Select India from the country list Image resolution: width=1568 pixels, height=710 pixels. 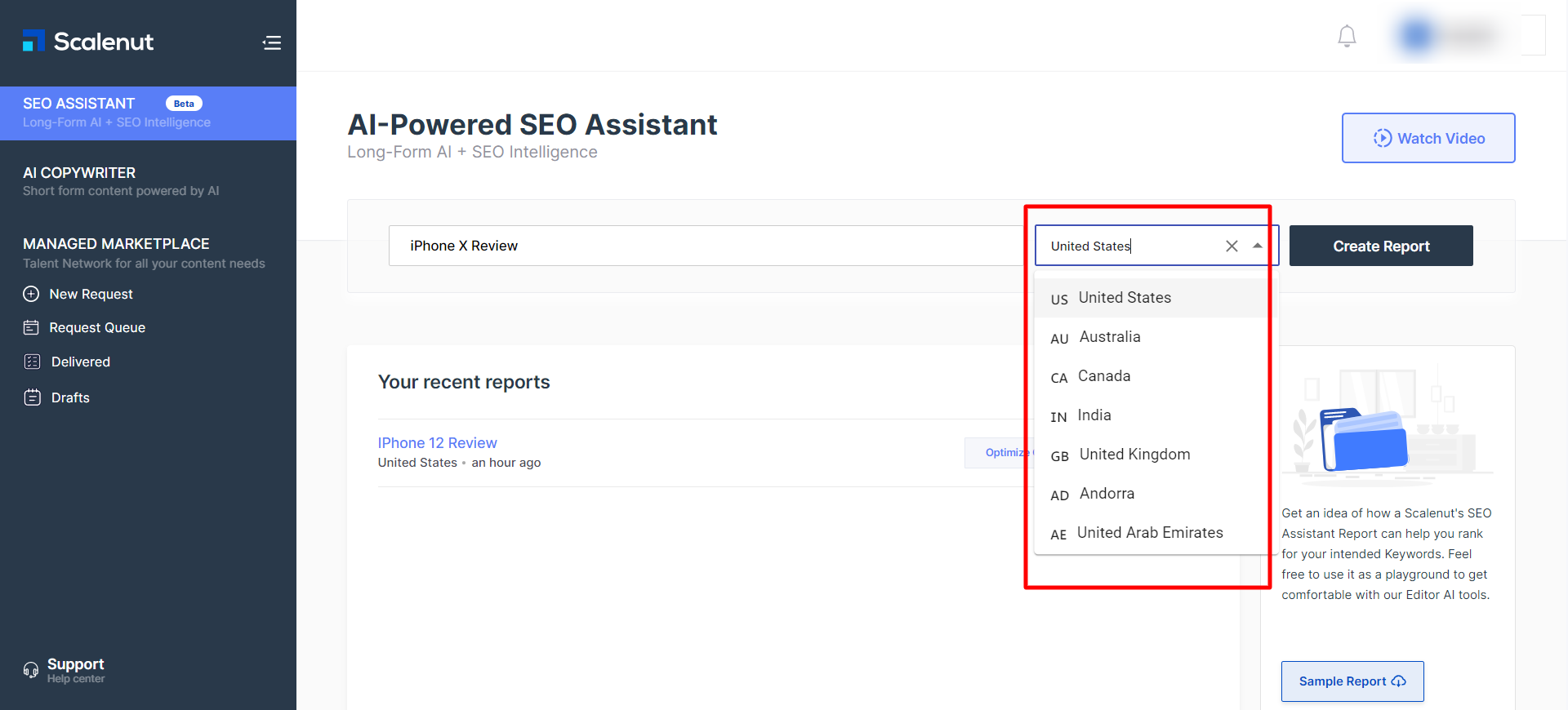point(1150,415)
